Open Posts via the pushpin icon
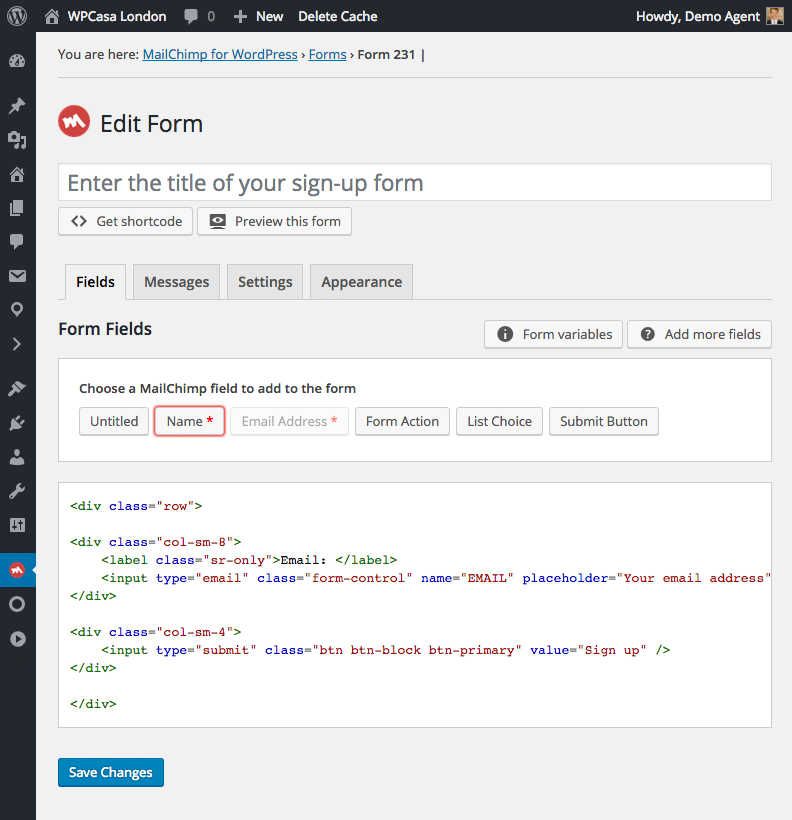Screen dimensions: 792x820 (x=17, y=106)
